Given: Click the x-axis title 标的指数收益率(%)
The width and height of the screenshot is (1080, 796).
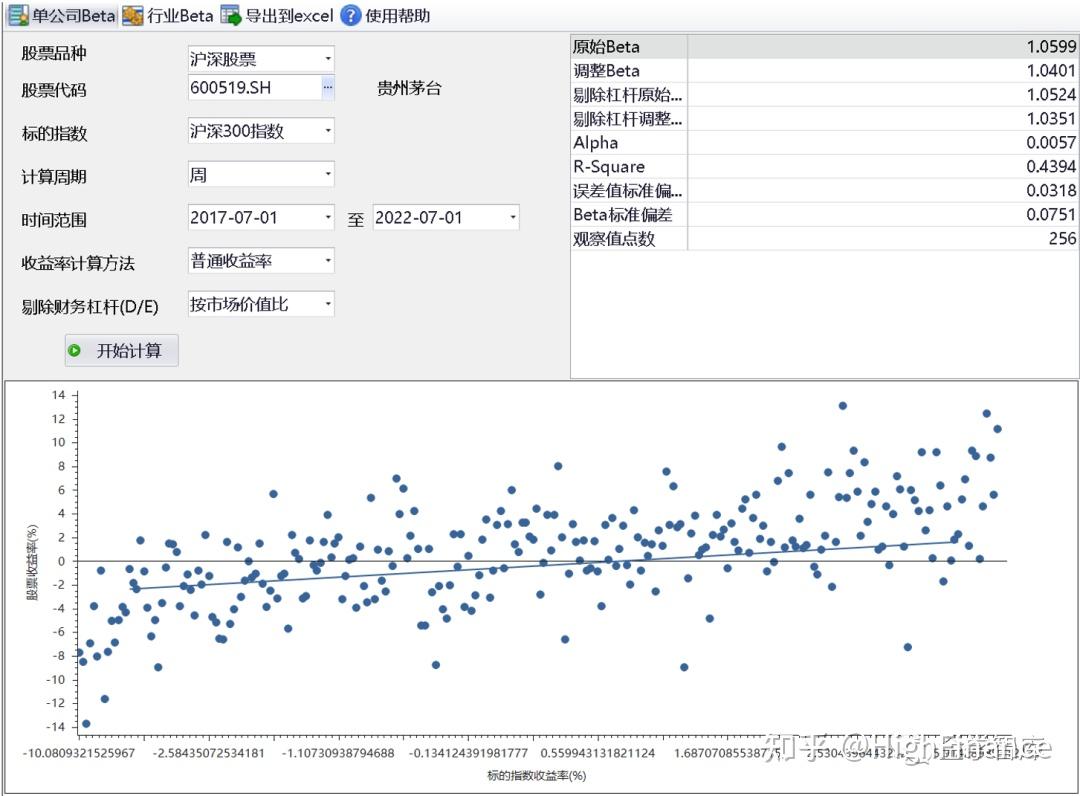Looking at the screenshot, I should 537,775.
